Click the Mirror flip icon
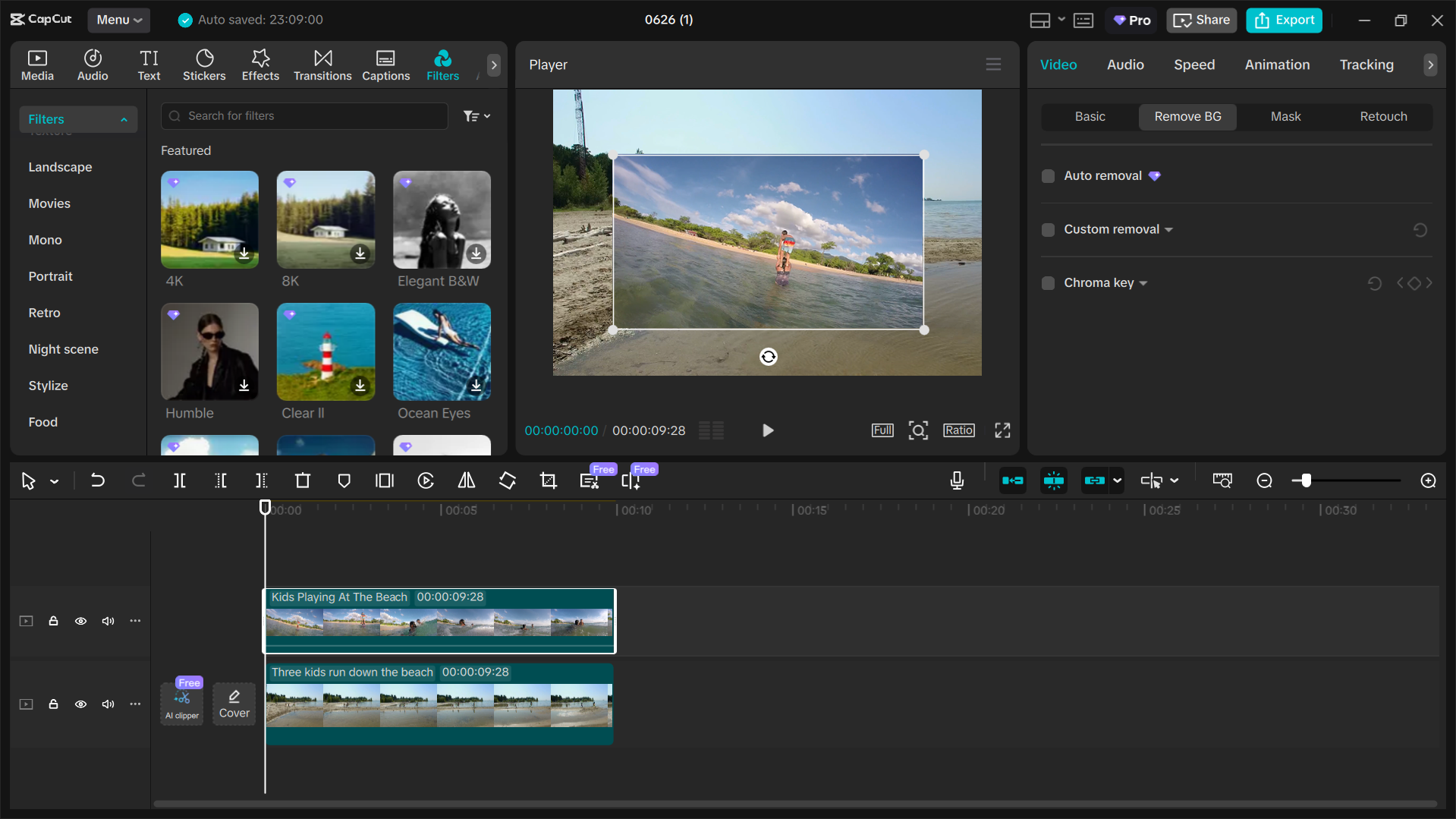 466,480
